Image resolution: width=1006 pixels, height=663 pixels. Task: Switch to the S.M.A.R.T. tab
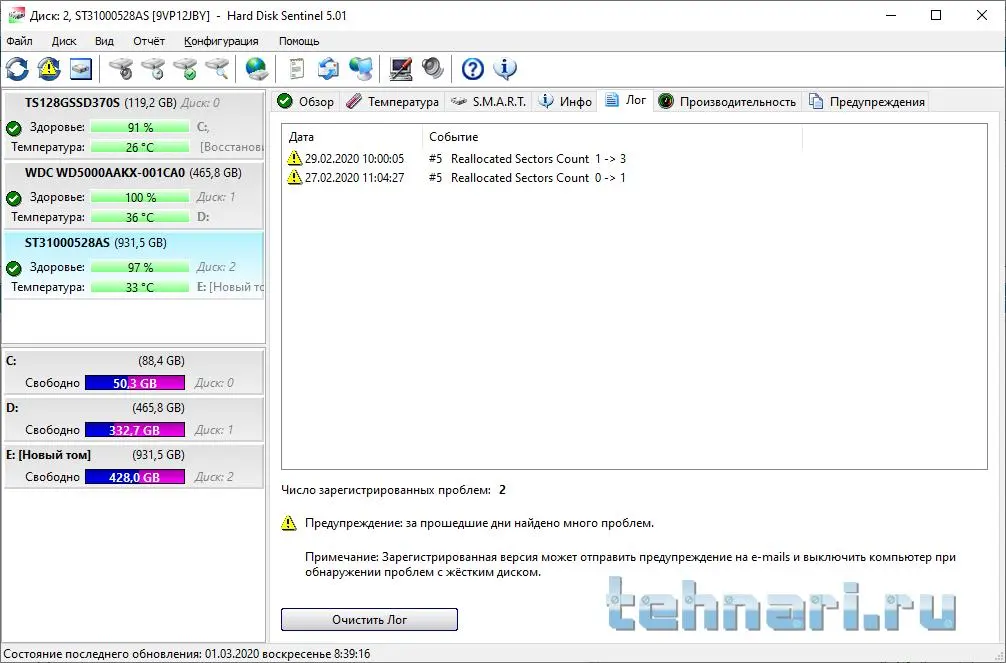click(x=488, y=101)
